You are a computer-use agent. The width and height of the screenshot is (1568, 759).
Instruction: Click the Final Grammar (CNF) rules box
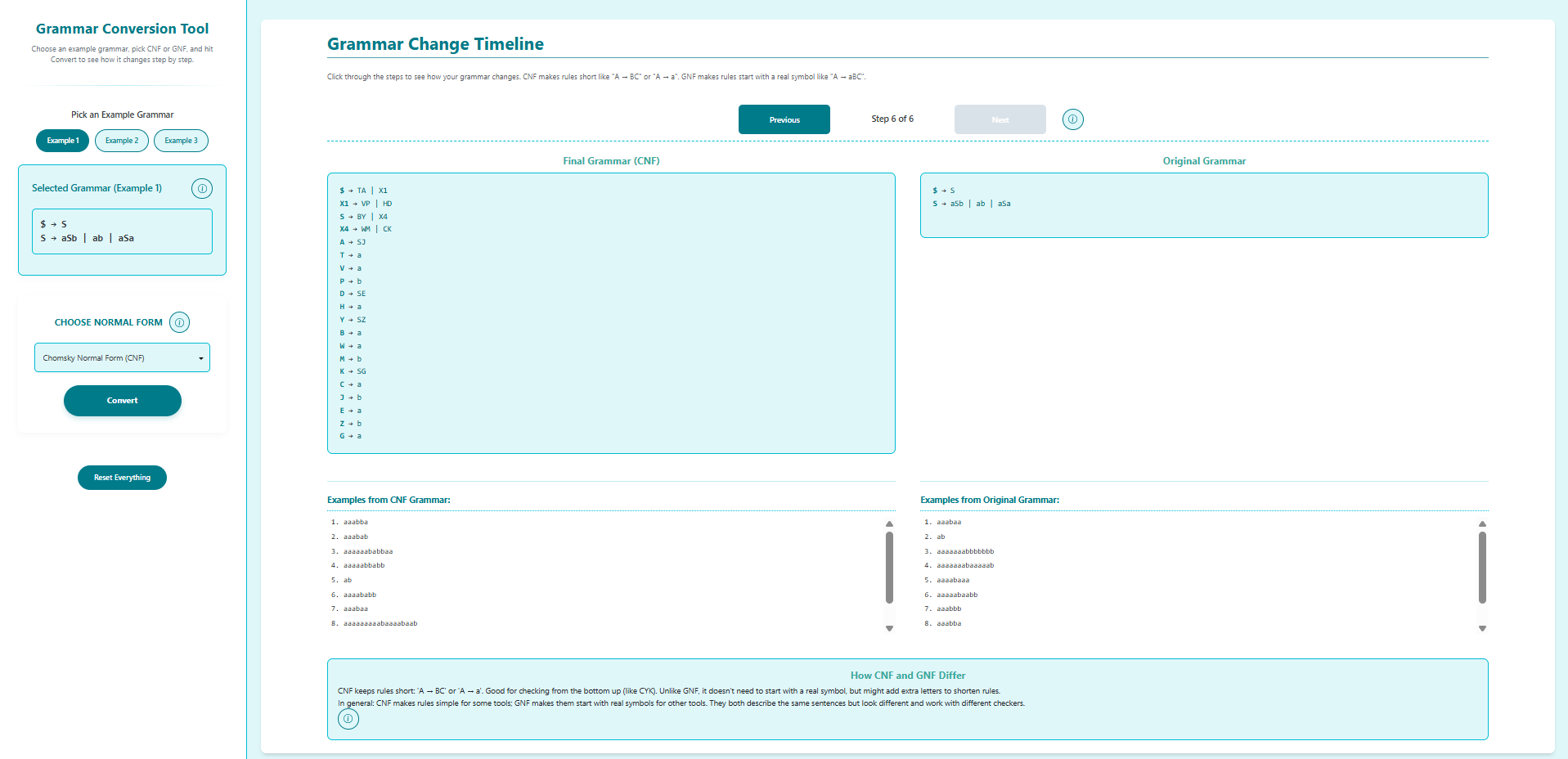coord(610,312)
